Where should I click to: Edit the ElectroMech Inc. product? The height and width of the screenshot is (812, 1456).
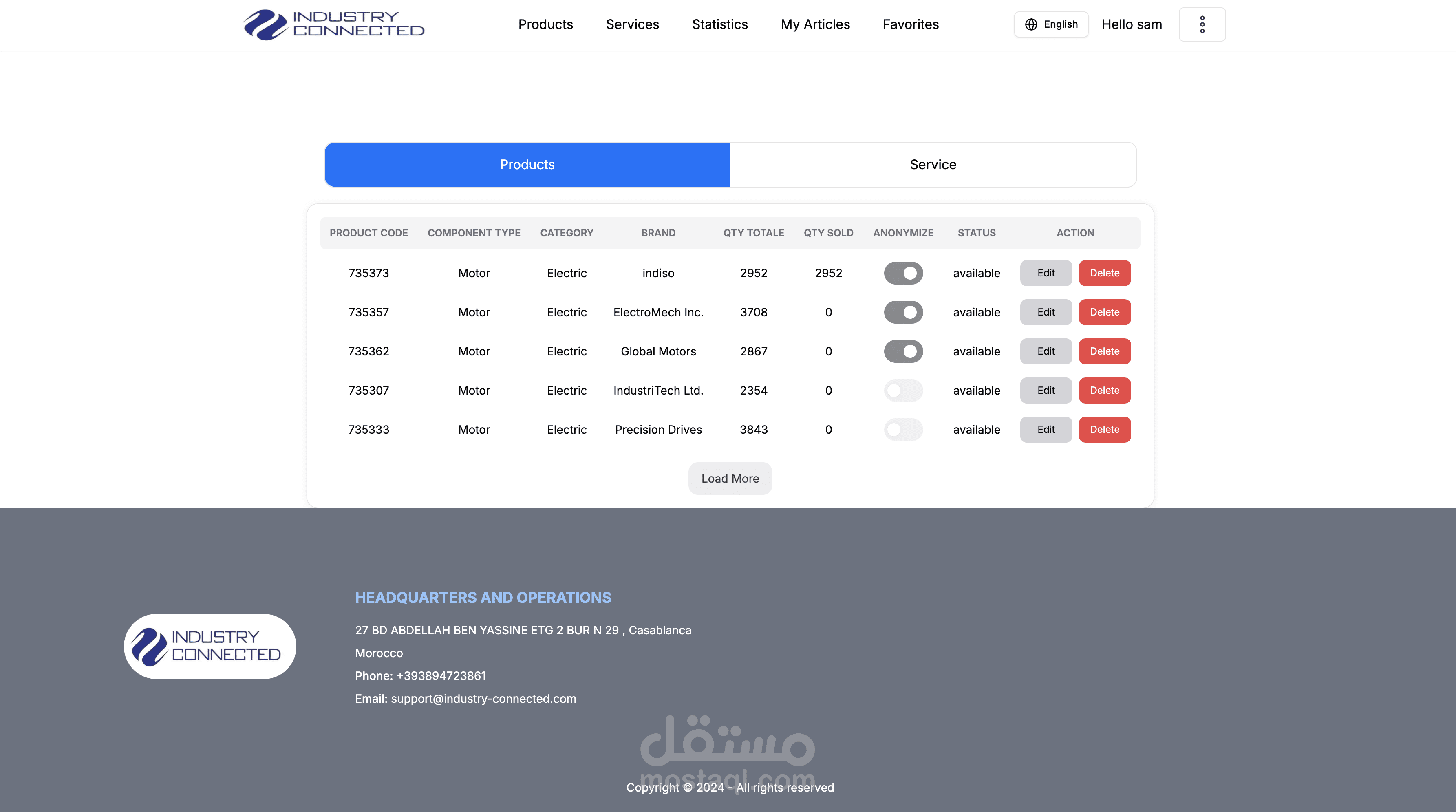point(1046,312)
